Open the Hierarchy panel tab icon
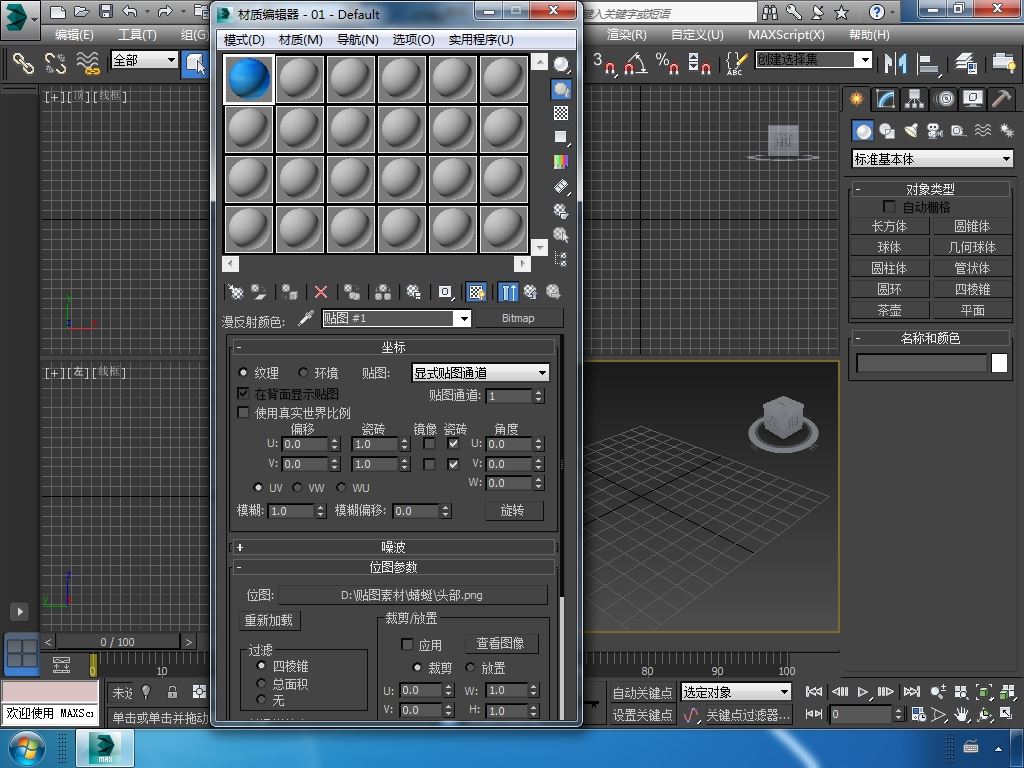The width and height of the screenshot is (1024, 768). pos(914,99)
